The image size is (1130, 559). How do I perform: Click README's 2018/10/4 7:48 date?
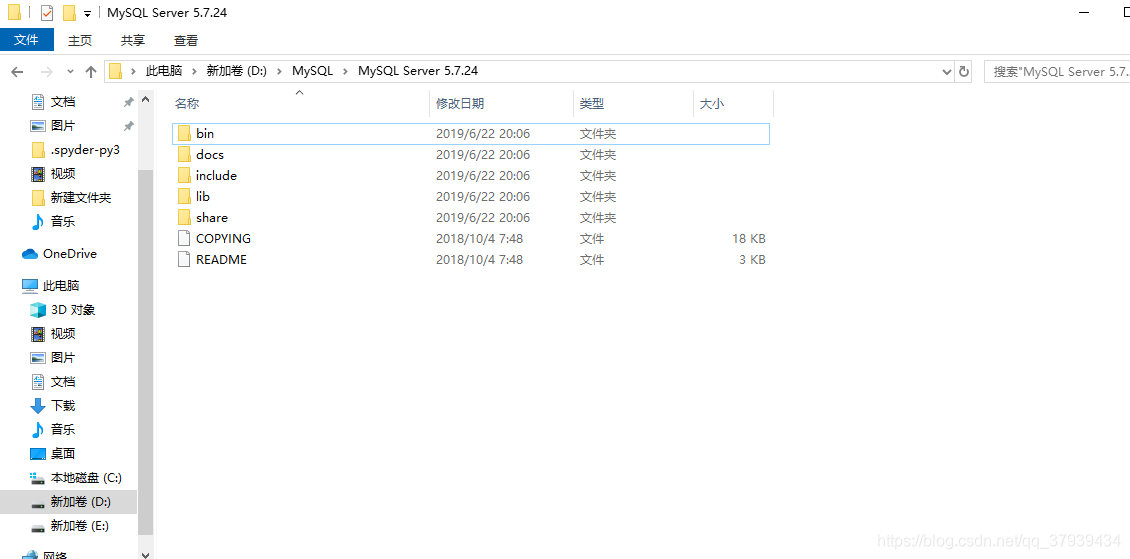479,259
